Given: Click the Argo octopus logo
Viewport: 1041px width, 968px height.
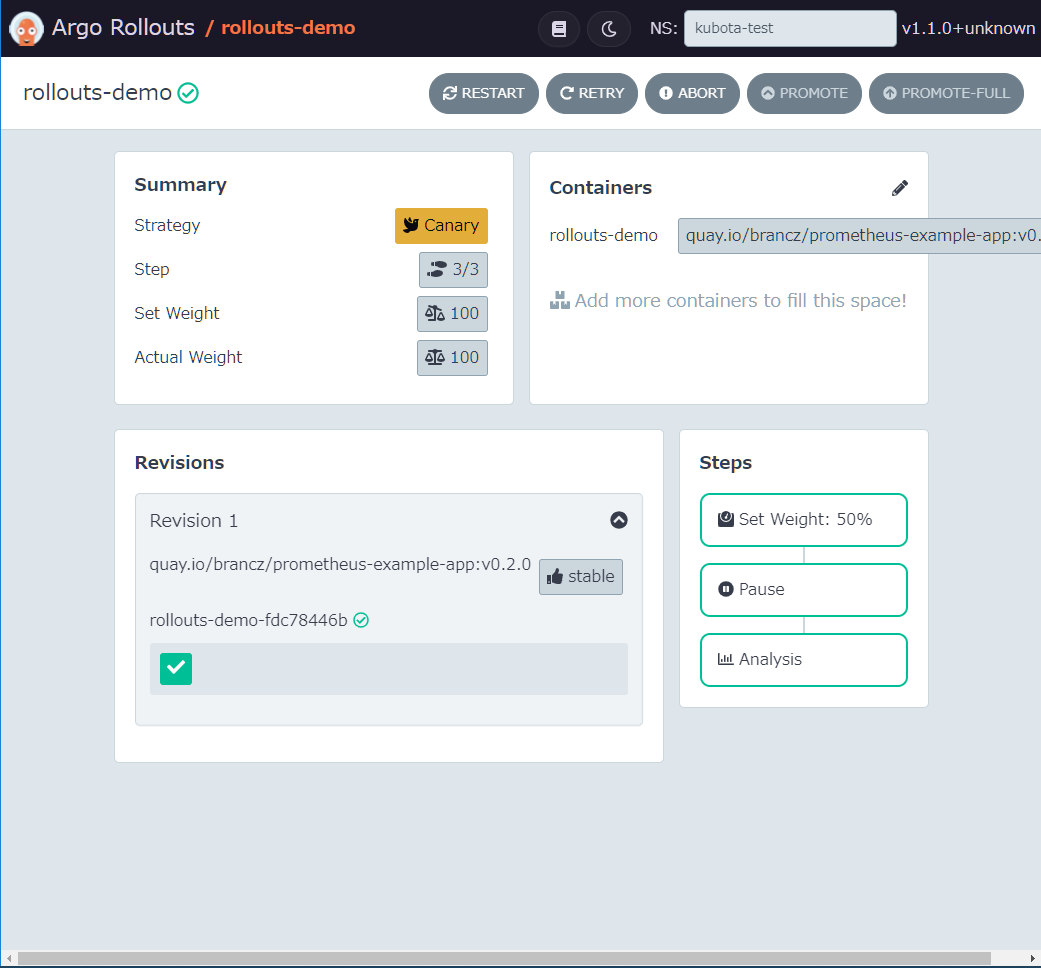Looking at the screenshot, I should (27, 29).
